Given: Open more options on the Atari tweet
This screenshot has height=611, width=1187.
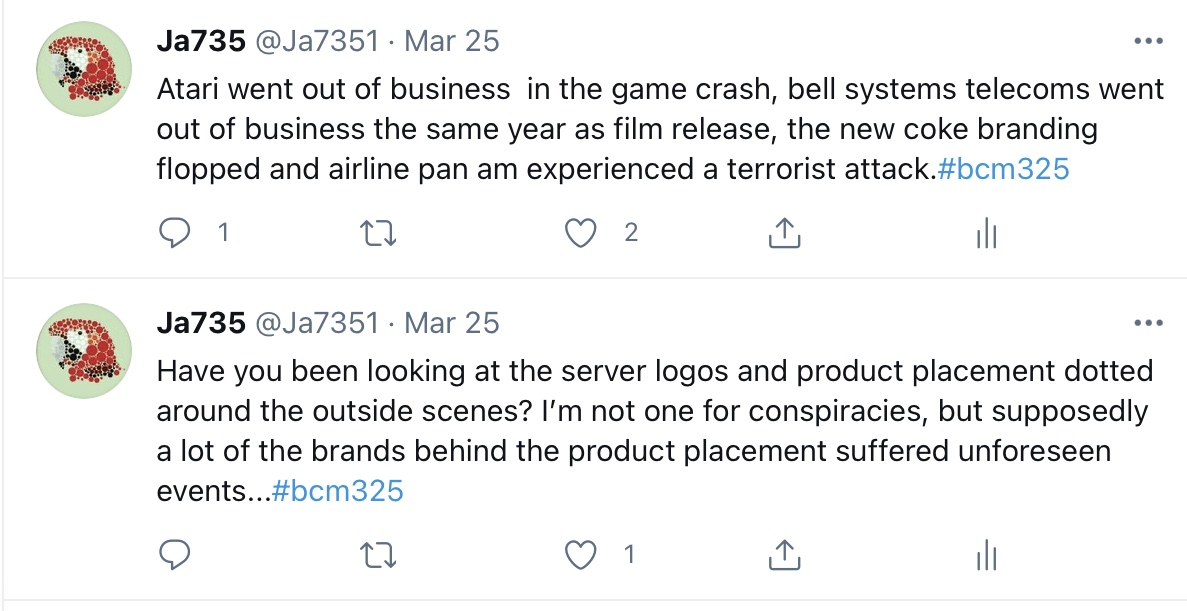Looking at the screenshot, I should tap(1145, 42).
